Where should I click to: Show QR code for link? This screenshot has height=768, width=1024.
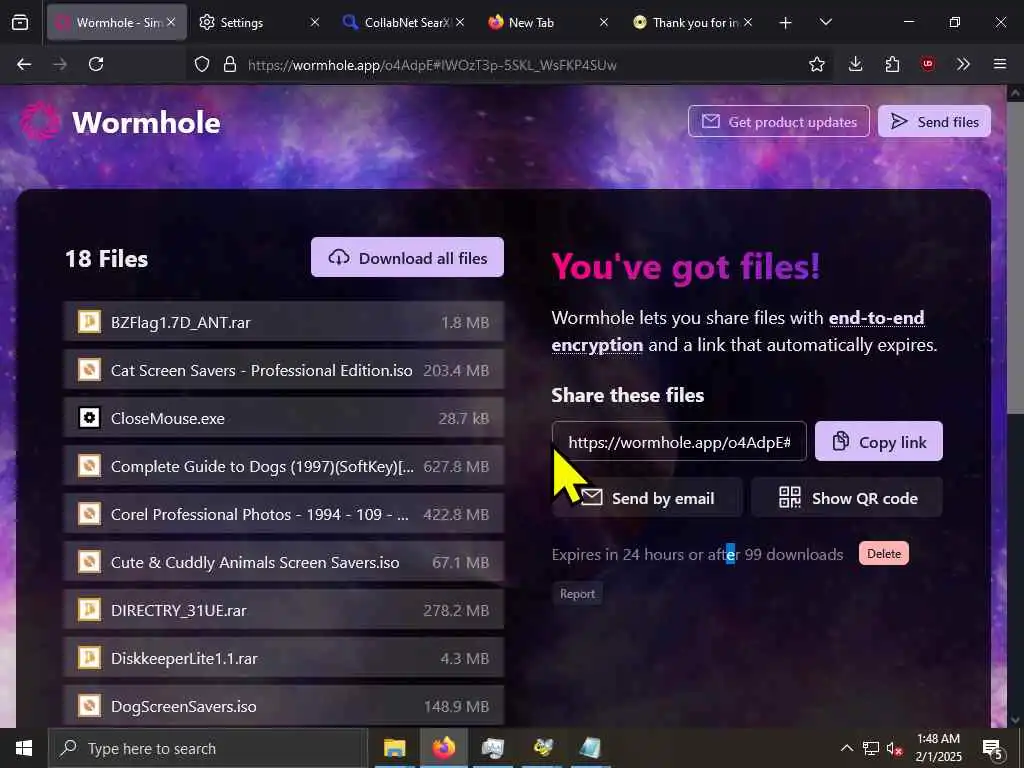point(846,498)
